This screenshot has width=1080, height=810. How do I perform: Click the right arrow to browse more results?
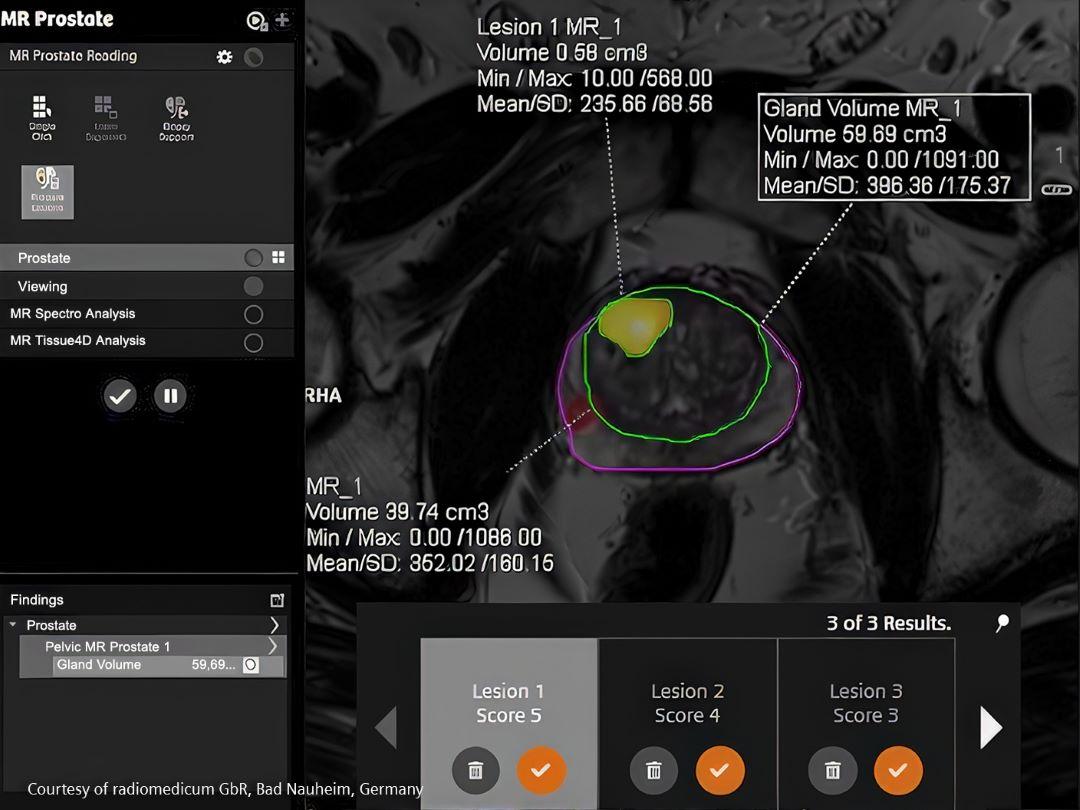tap(990, 728)
